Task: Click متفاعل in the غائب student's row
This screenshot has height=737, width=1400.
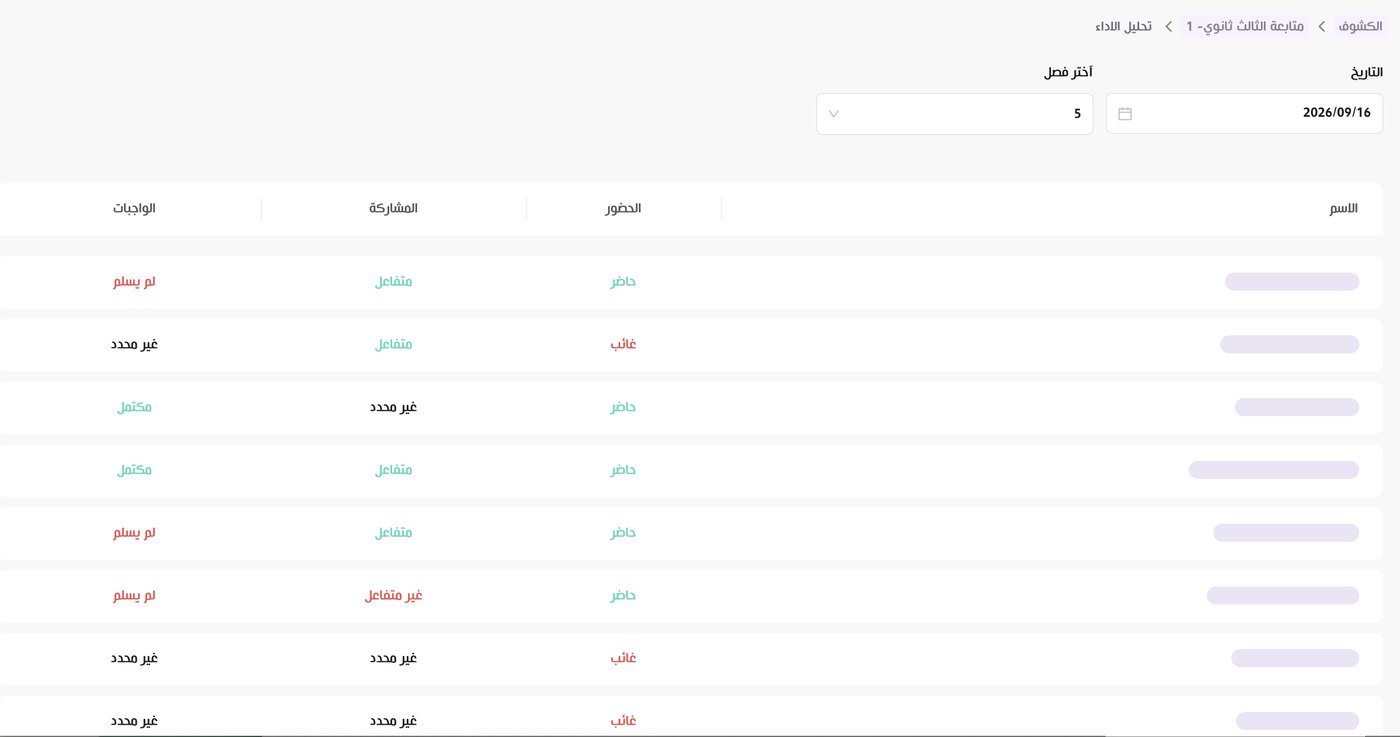Action: [393, 344]
